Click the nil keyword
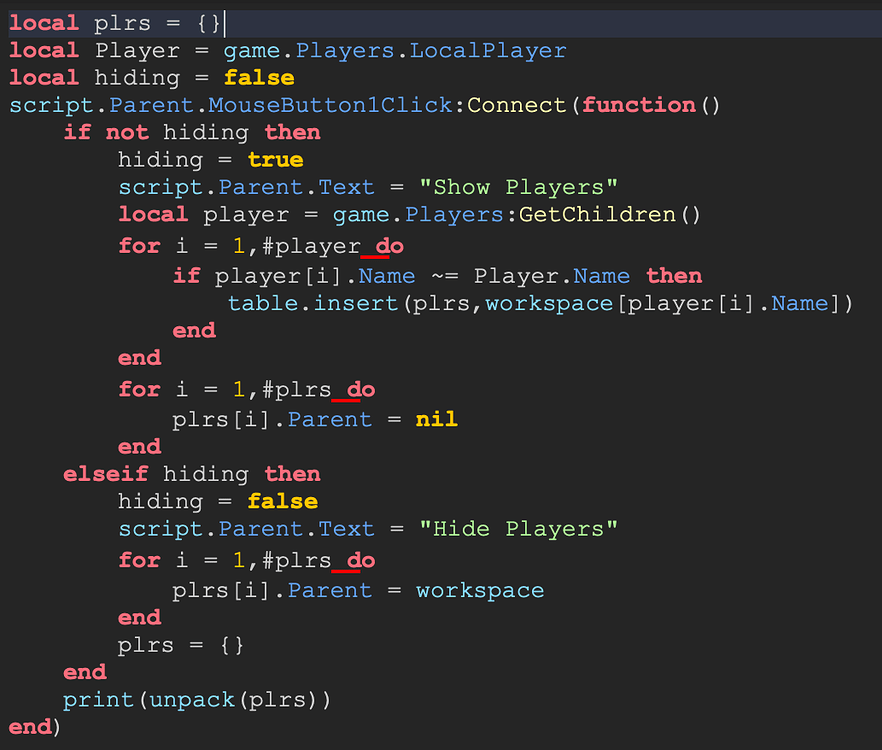Screen dimensions: 882x750 436,420
